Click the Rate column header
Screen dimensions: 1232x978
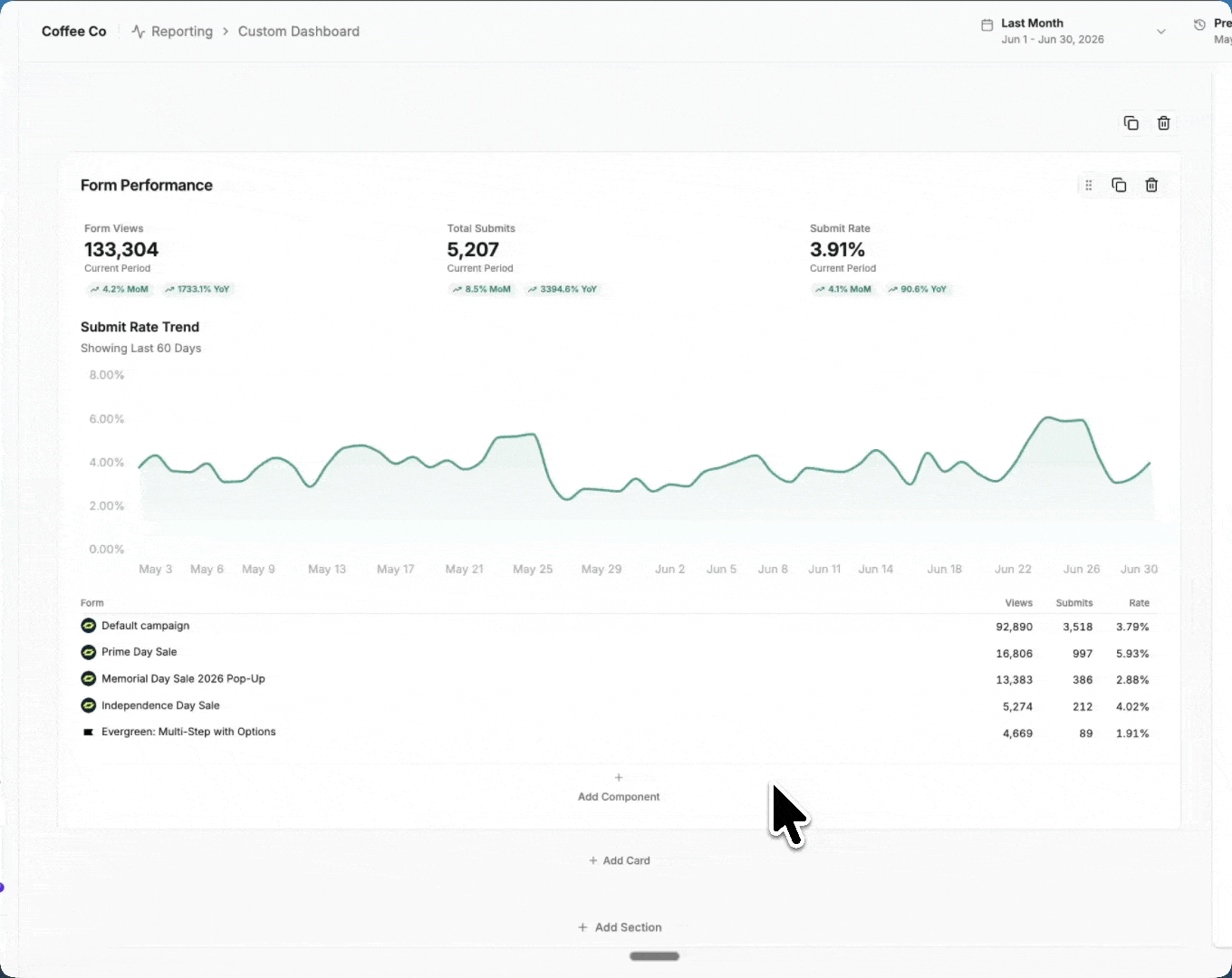click(1140, 603)
